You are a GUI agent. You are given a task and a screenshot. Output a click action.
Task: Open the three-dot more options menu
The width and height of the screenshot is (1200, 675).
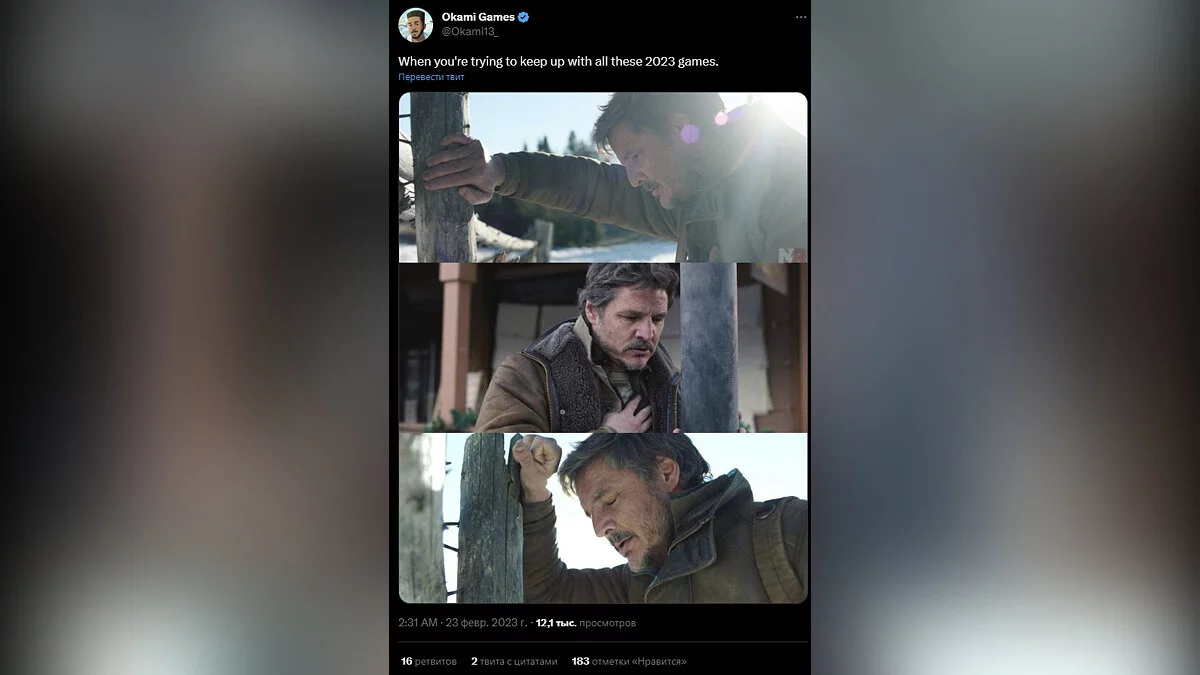tap(800, 18)
